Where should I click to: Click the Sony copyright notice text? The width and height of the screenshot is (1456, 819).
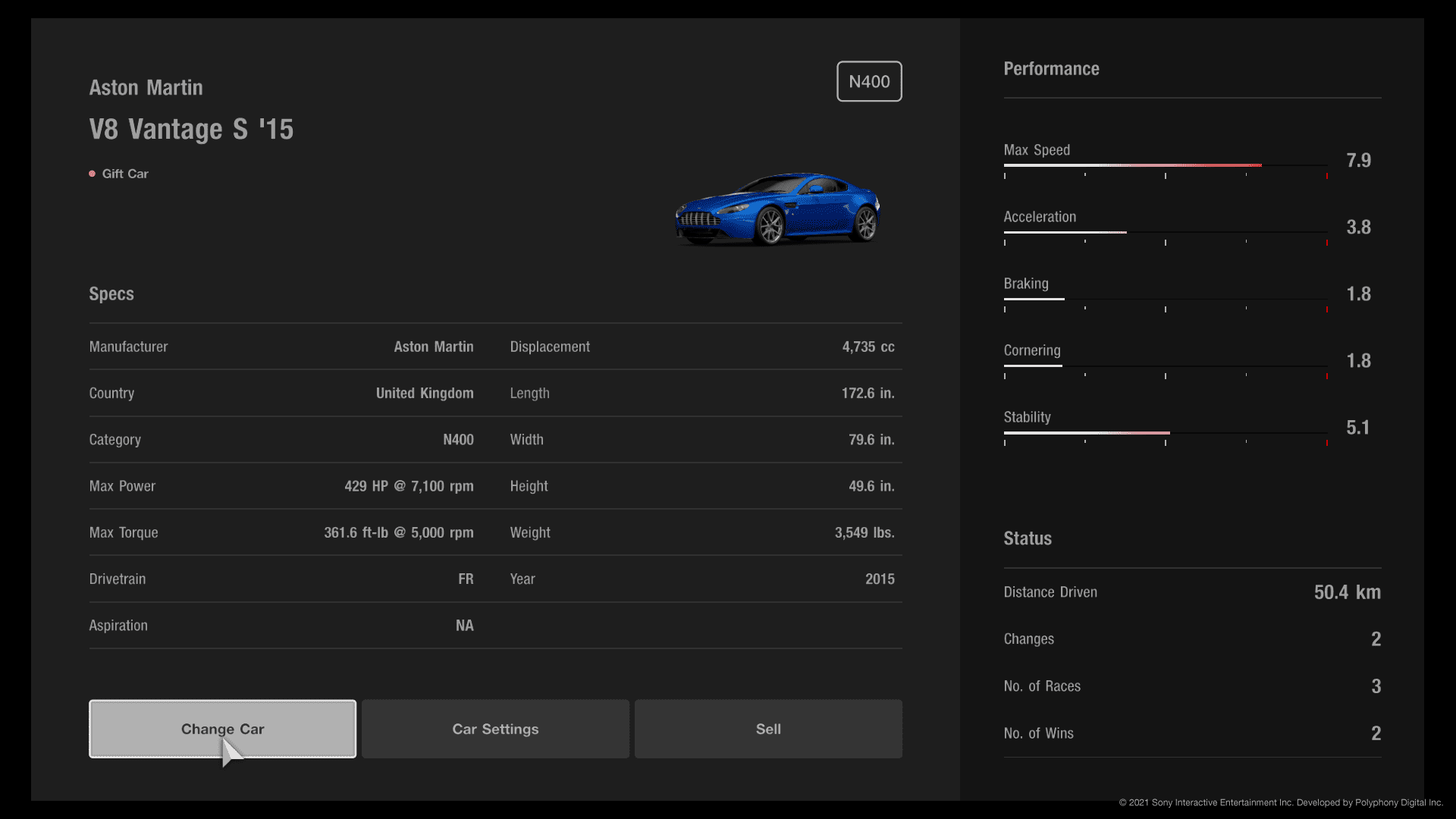pyautogui.click(x=1281, y=802)
